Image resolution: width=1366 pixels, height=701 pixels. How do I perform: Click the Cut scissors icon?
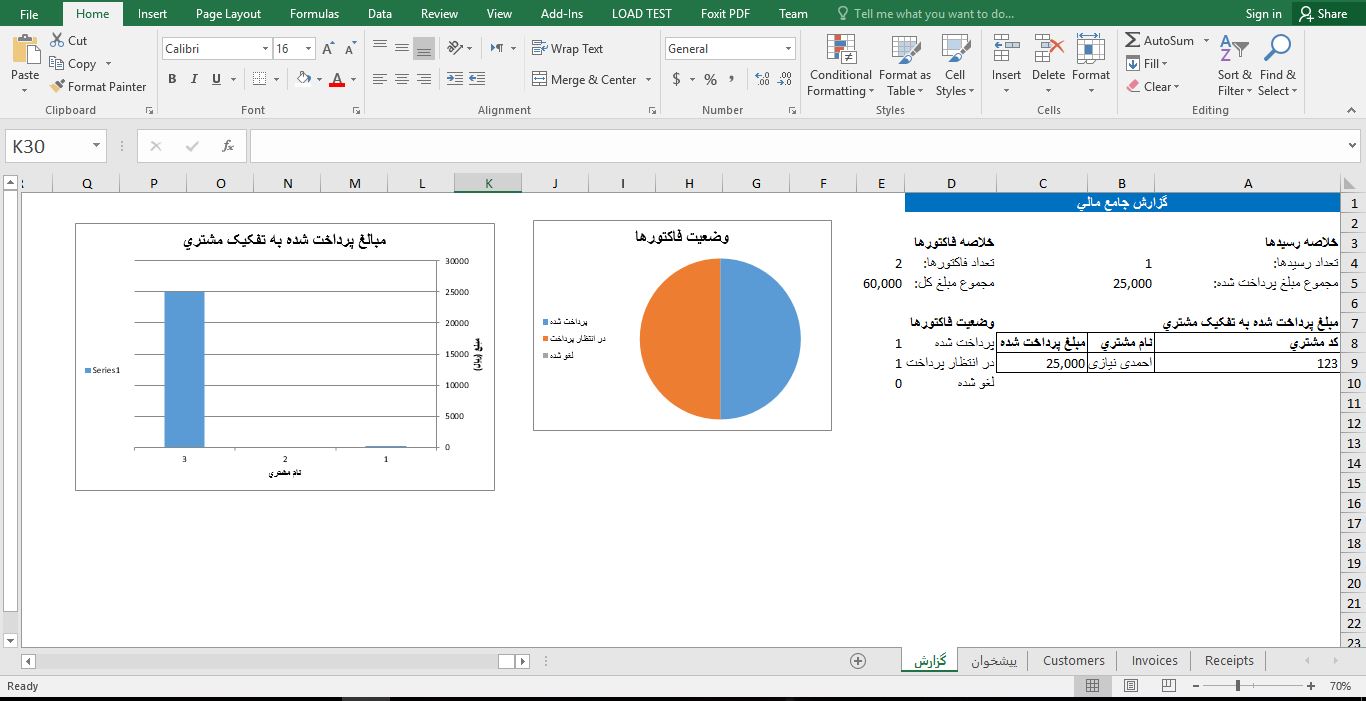click(57, 41)
